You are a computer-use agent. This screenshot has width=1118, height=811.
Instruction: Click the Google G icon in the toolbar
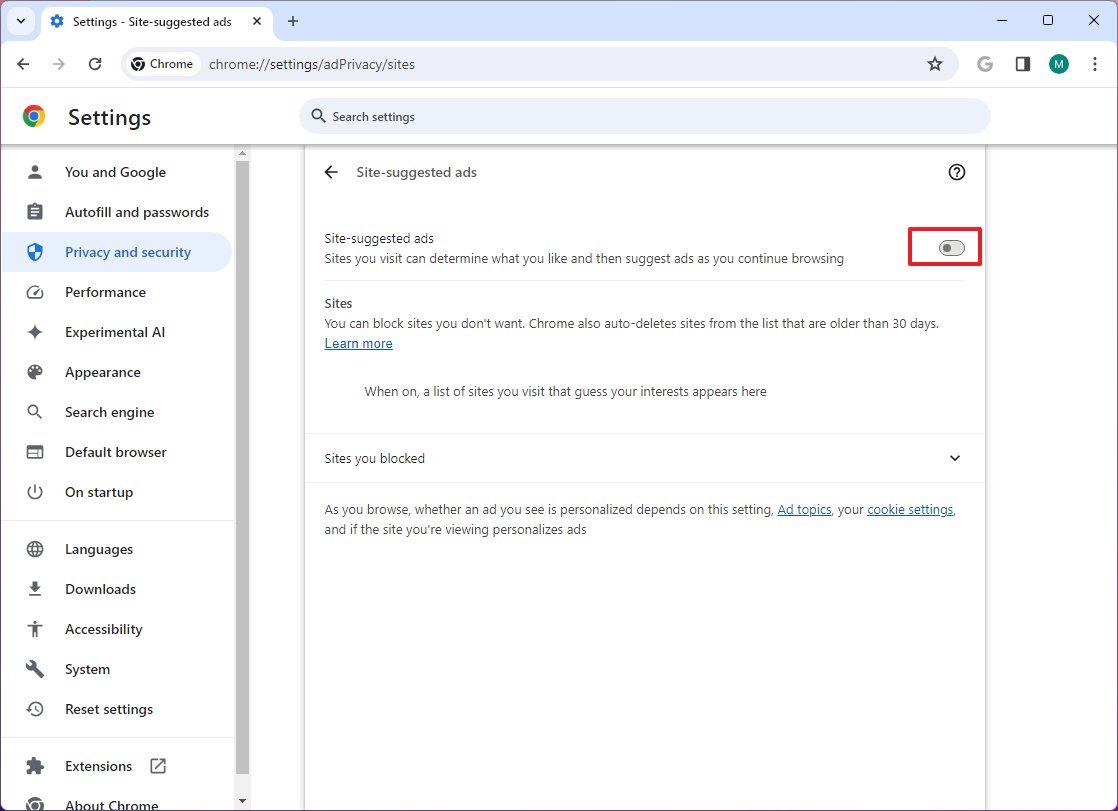click(x=985, y=64)
